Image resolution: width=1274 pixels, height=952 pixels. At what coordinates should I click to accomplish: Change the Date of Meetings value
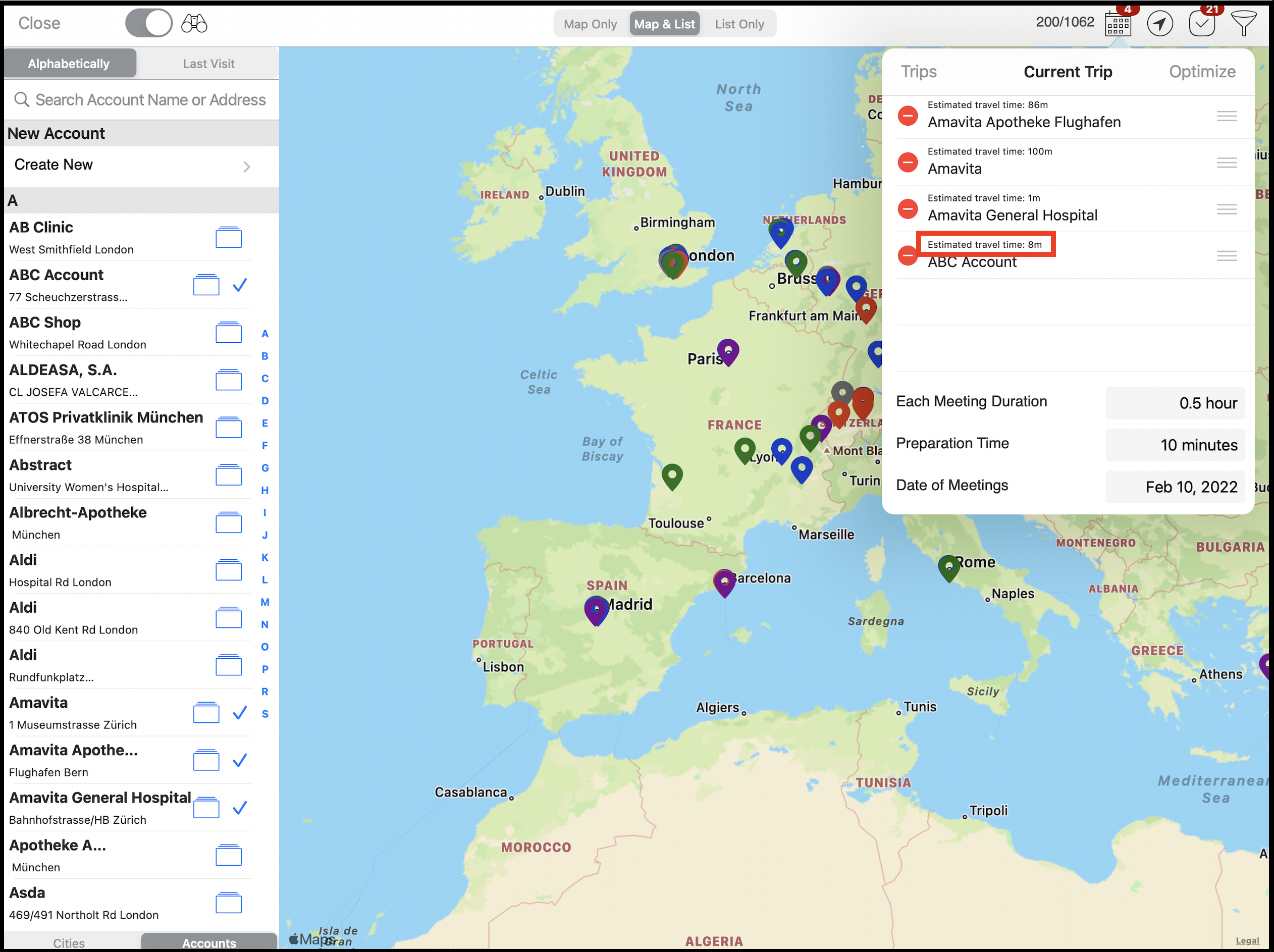point(1175,487)
